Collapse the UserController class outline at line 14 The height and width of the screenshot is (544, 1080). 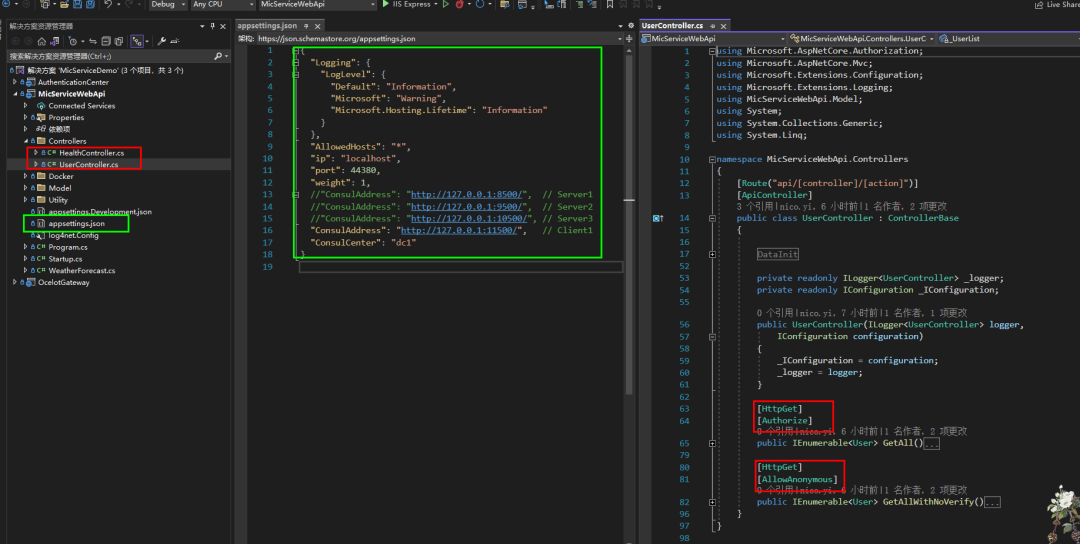712,218
